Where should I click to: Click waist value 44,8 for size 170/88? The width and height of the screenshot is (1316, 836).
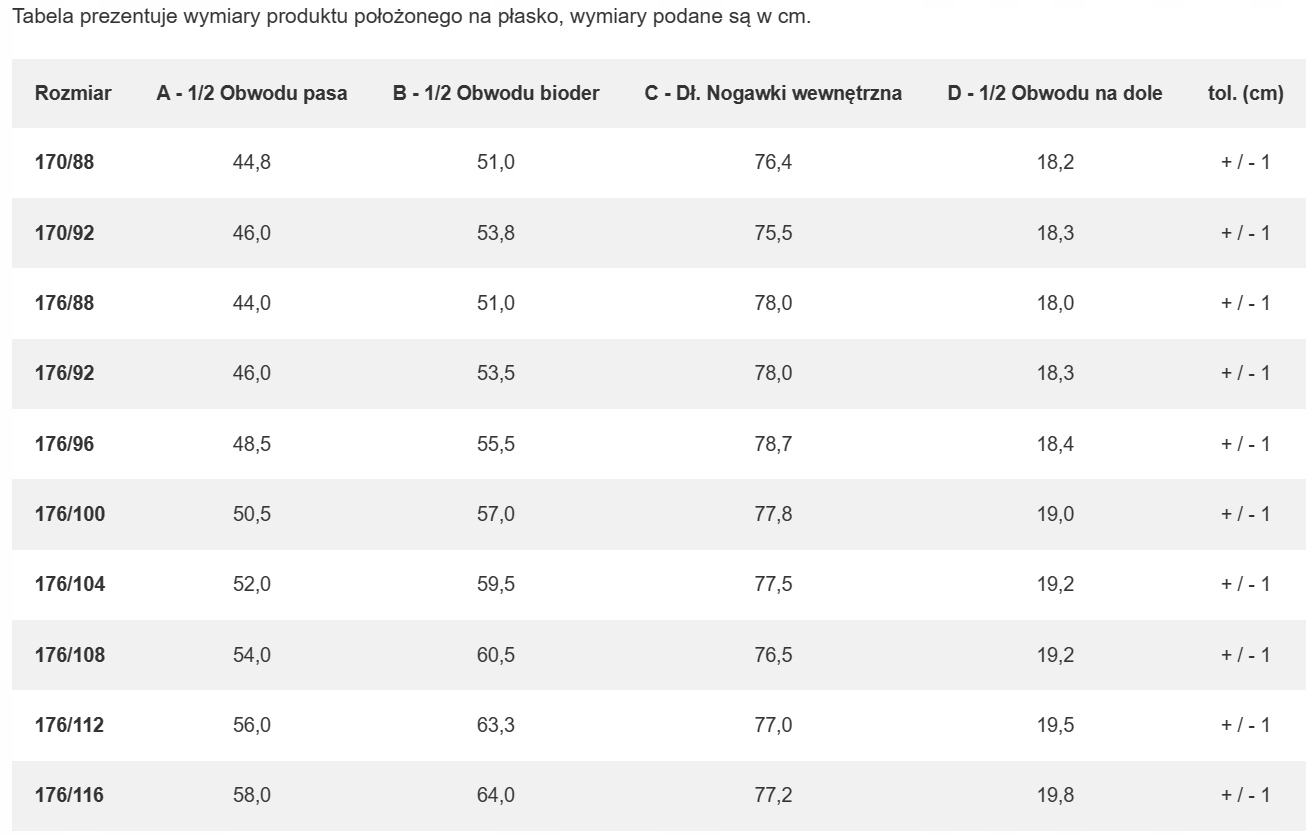point(252,162)
